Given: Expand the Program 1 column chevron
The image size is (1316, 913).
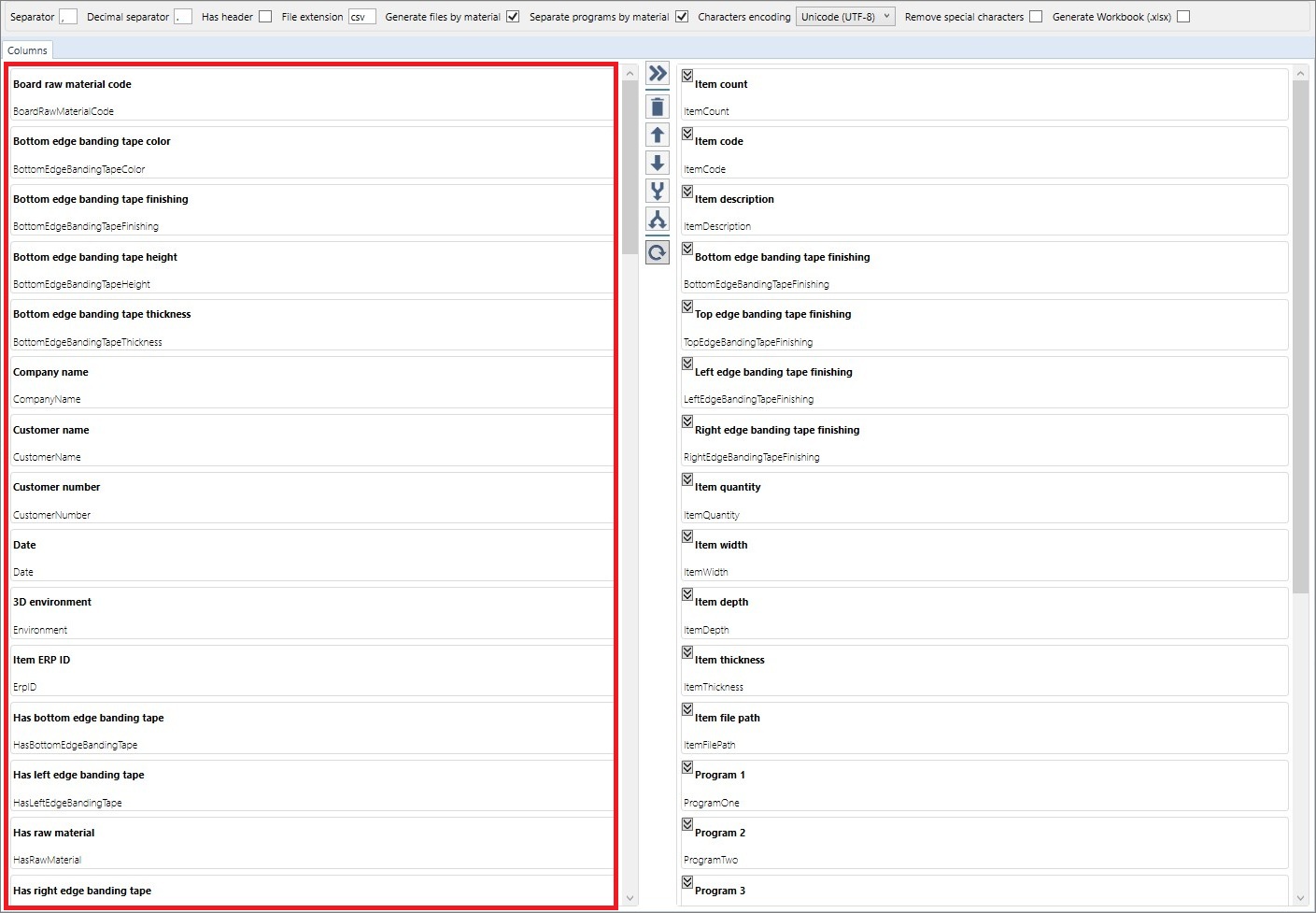Looking at the screenshot, I should [x=687, y=767].
